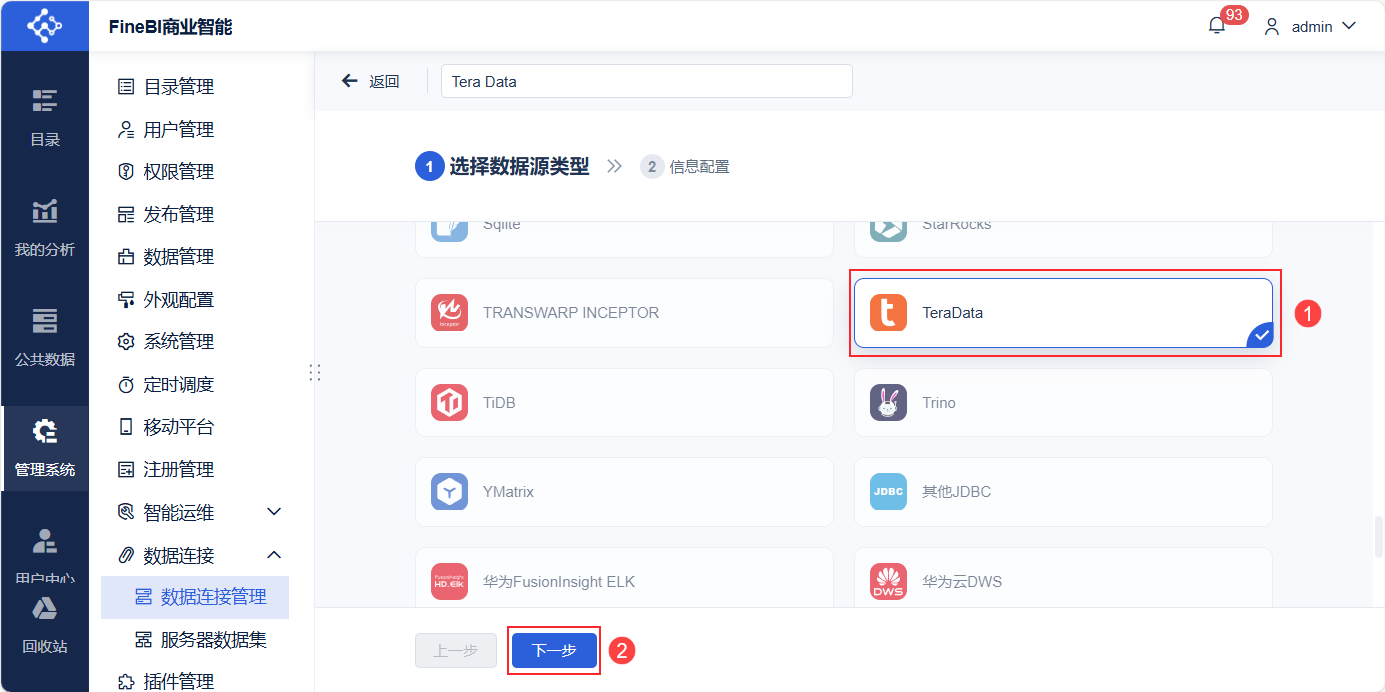Expand the admin account dropdown
The height and width of the screenshot is (692, 1385).
click(1348, 26)
